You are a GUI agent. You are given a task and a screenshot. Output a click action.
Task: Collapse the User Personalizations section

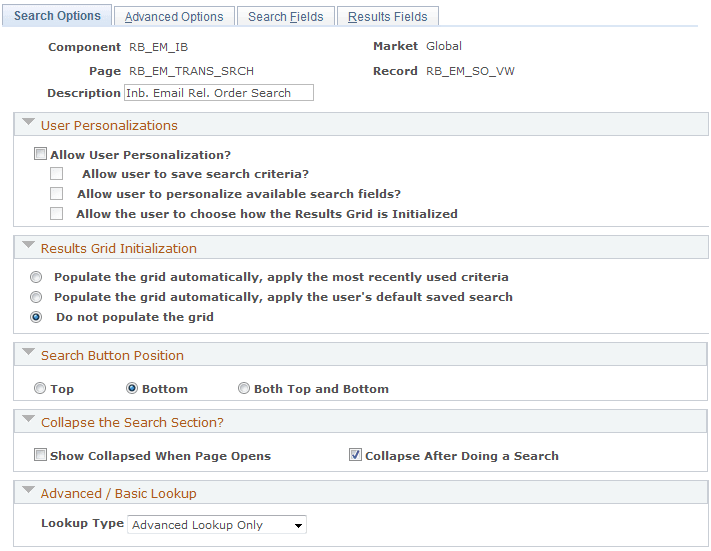point(28,122)
